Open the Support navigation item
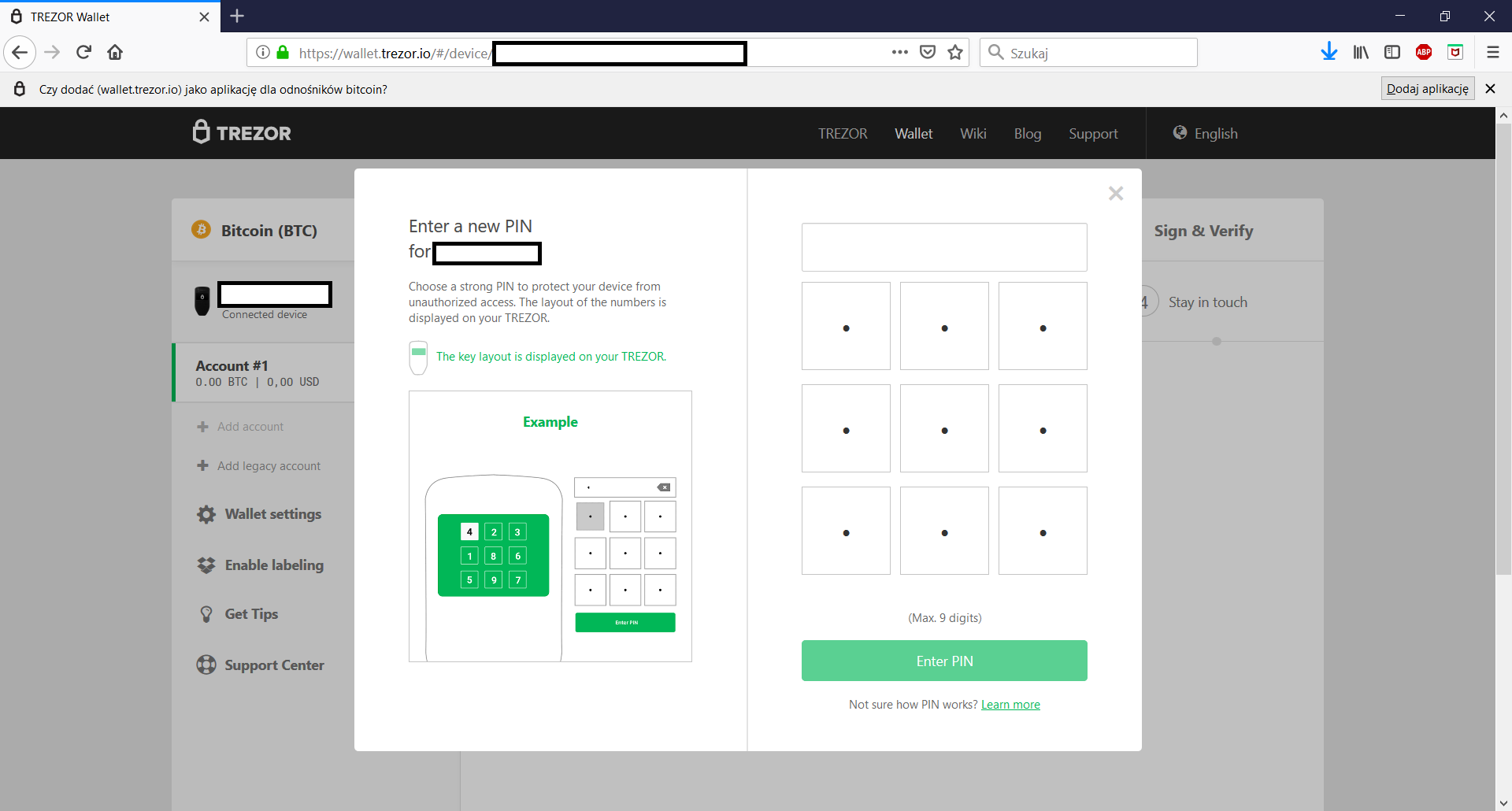This screenshot has width=1512, height=811. click(1093, 134)
